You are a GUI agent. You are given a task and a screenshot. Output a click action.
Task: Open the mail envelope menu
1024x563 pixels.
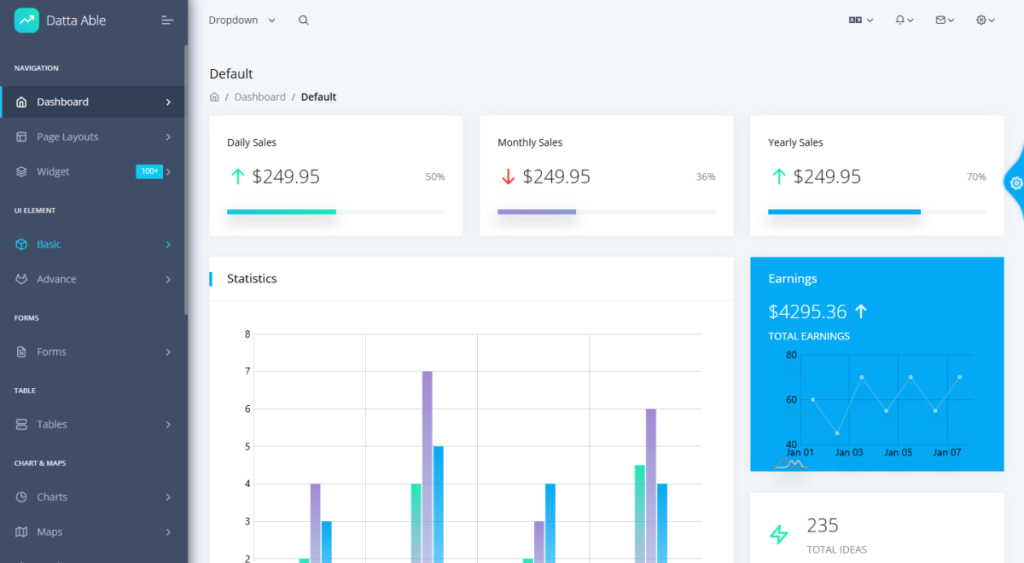point(943,20)
